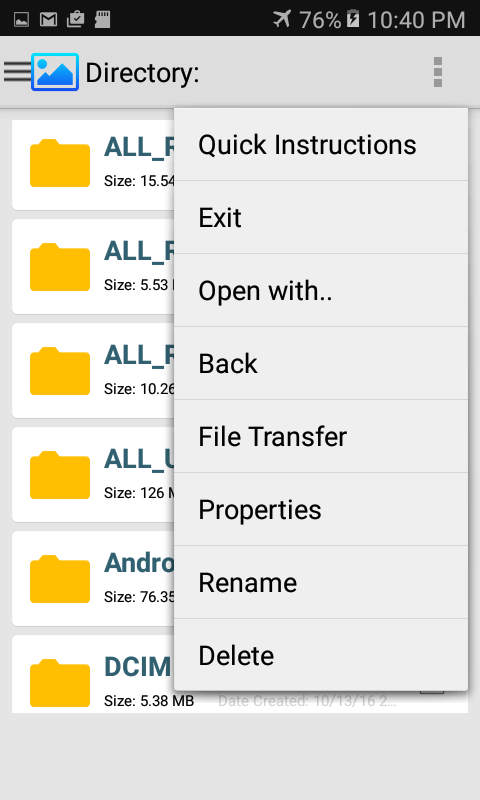Open the 126 MB folder icon
This screenshot has width=480, height=800.
coord(60,475)
